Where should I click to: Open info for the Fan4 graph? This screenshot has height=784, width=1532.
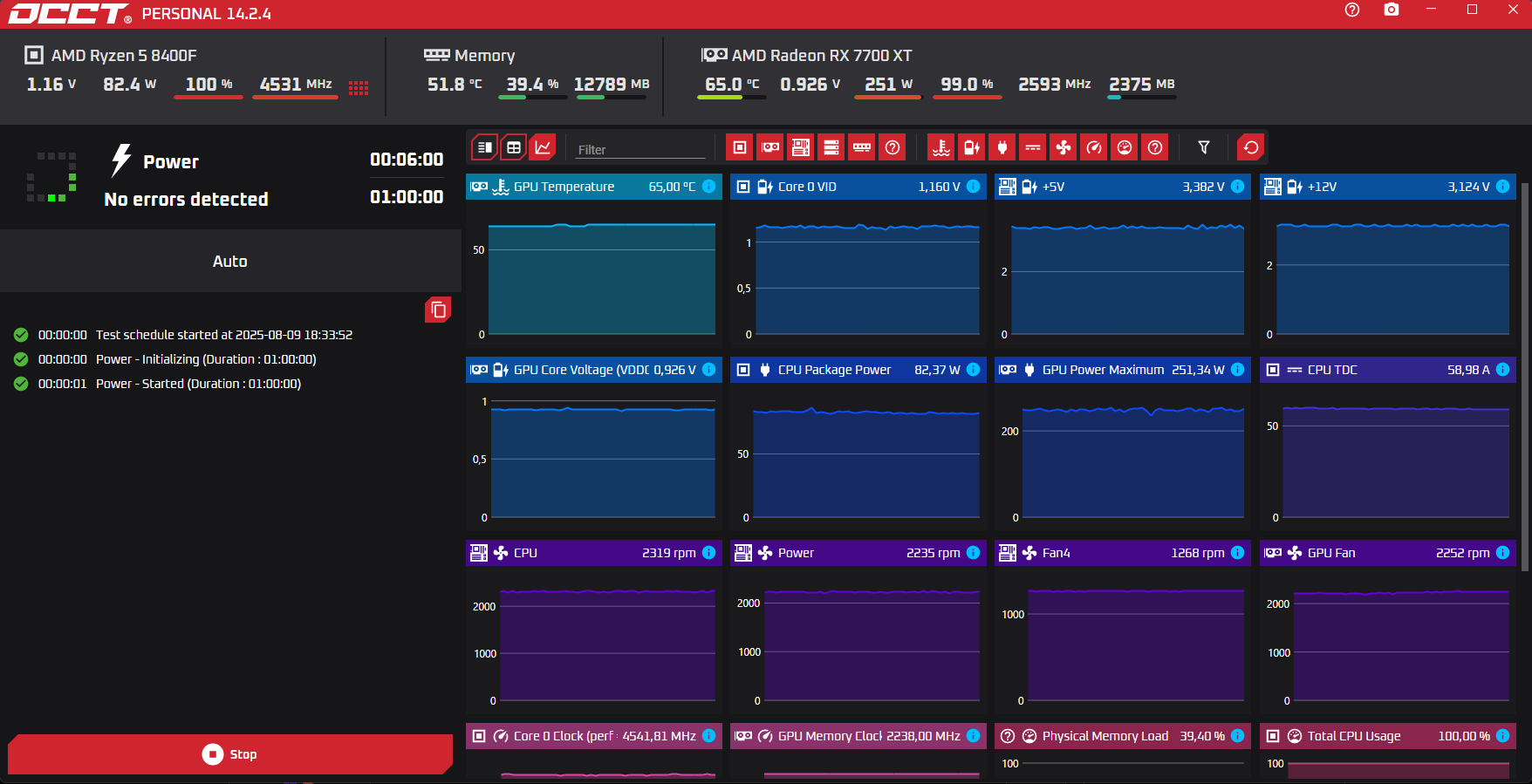1237,553
